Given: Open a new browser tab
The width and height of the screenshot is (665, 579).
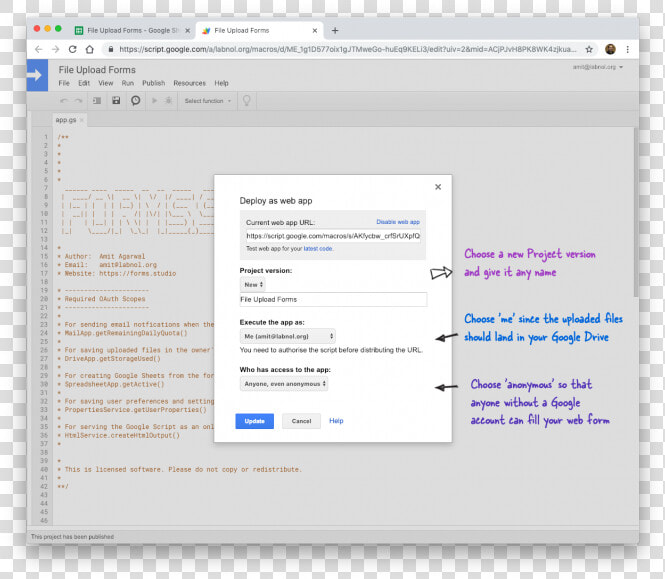Looking at the screenshot, I should point(335,31).
